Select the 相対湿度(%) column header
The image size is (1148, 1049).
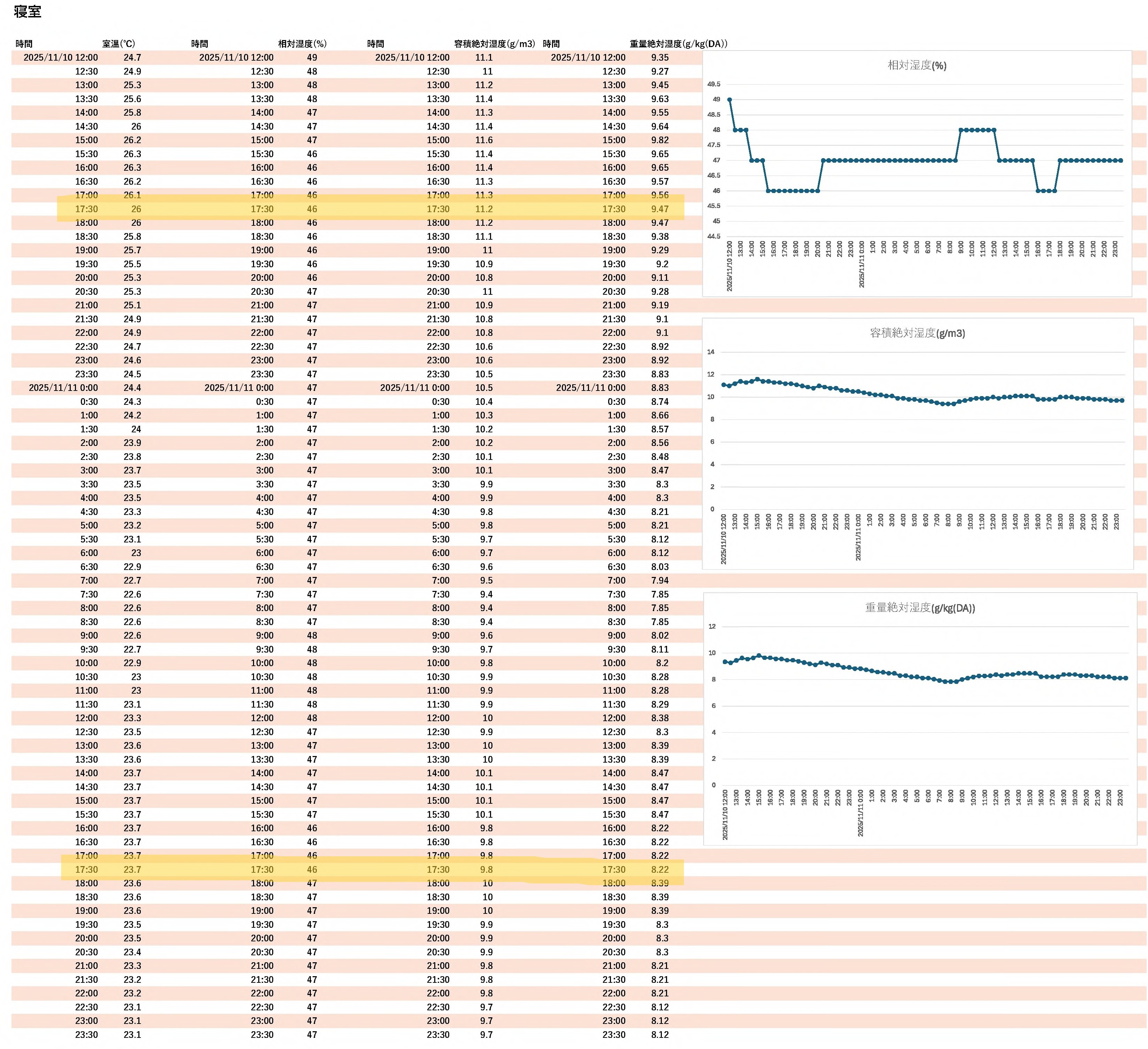click(302, 44)
